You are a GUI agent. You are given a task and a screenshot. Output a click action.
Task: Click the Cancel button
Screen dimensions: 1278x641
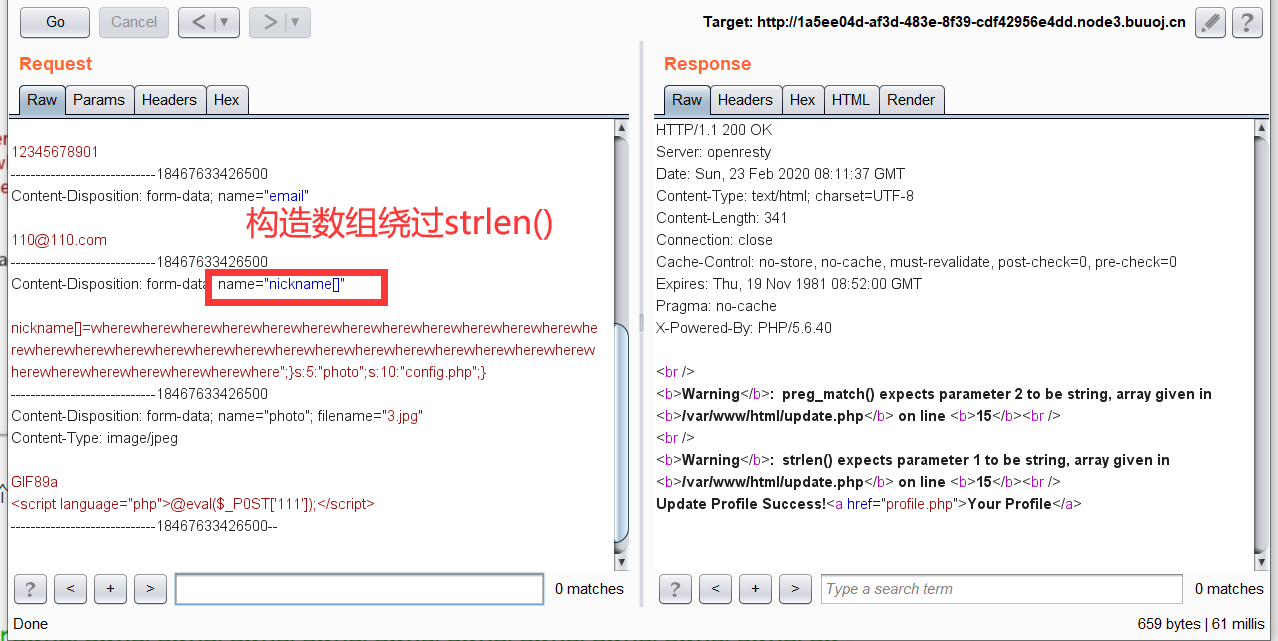(x=134, y=22)
